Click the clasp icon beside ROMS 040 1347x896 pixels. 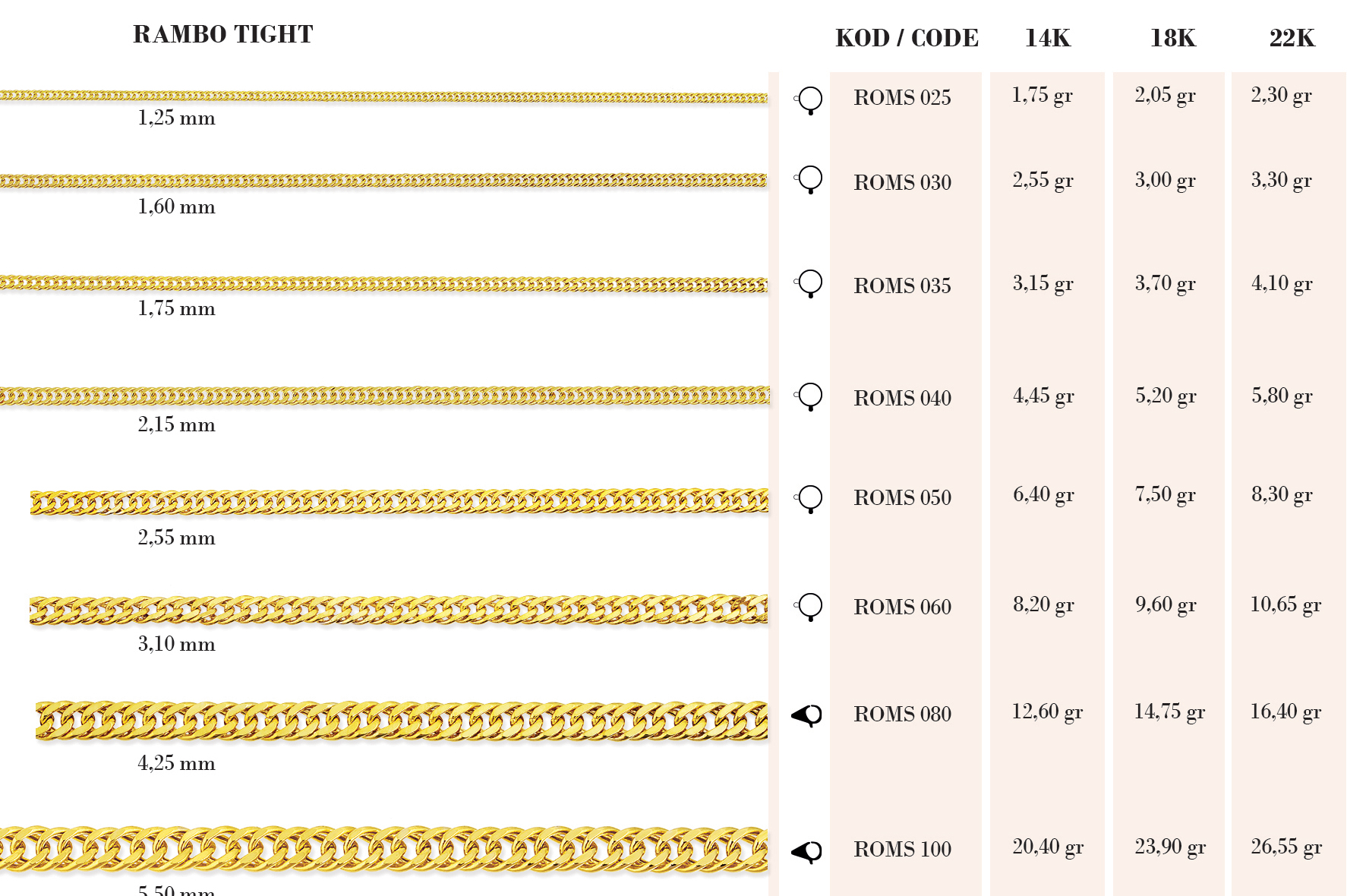(809, 396)
